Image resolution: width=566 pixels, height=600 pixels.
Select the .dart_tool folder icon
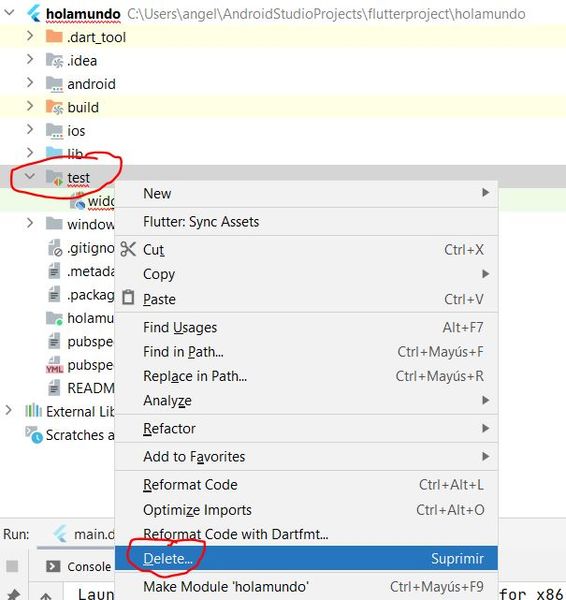tap(54, 37)
